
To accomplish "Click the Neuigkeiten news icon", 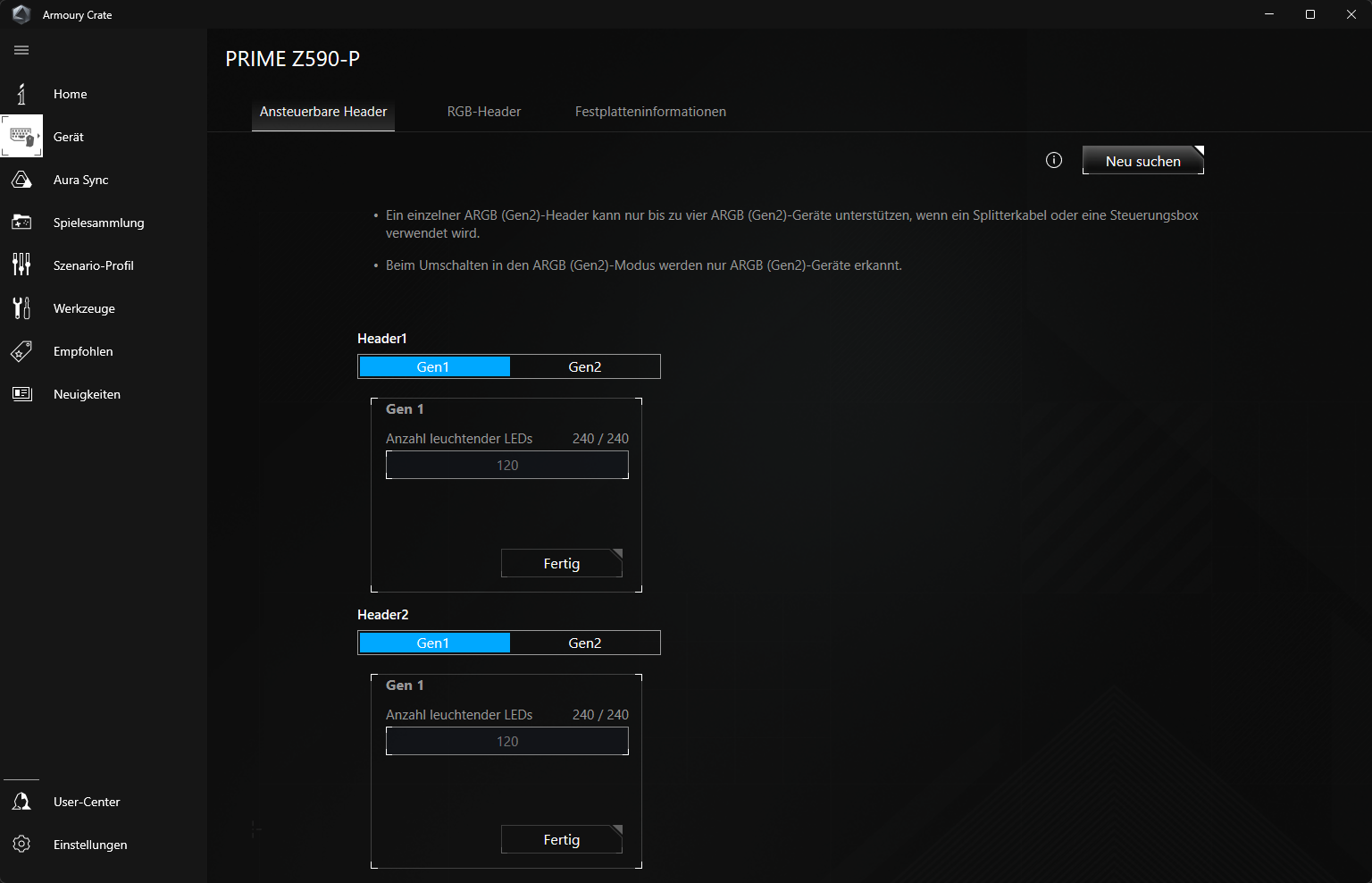I will coord(21,394).
